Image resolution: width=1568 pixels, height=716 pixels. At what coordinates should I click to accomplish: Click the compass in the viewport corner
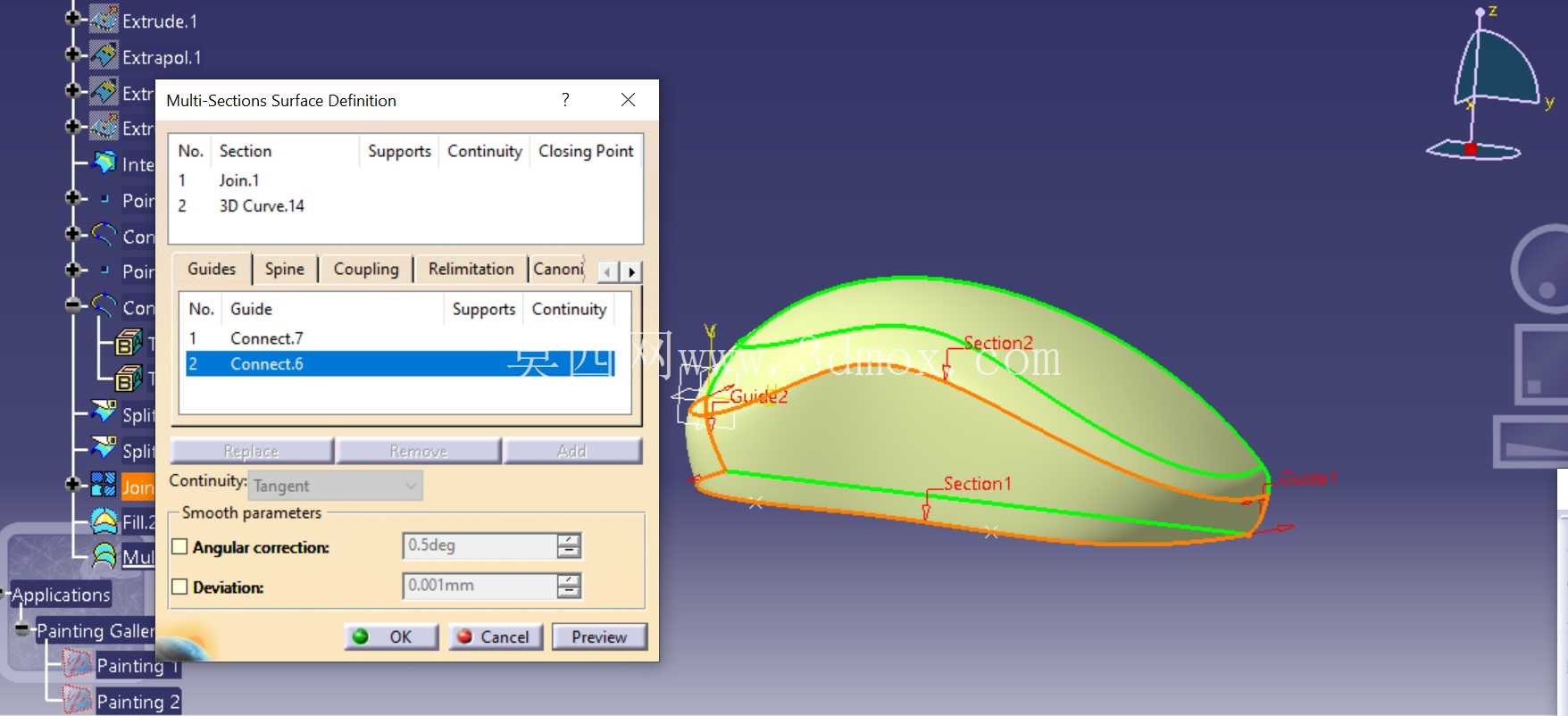tap(1491, 85)
